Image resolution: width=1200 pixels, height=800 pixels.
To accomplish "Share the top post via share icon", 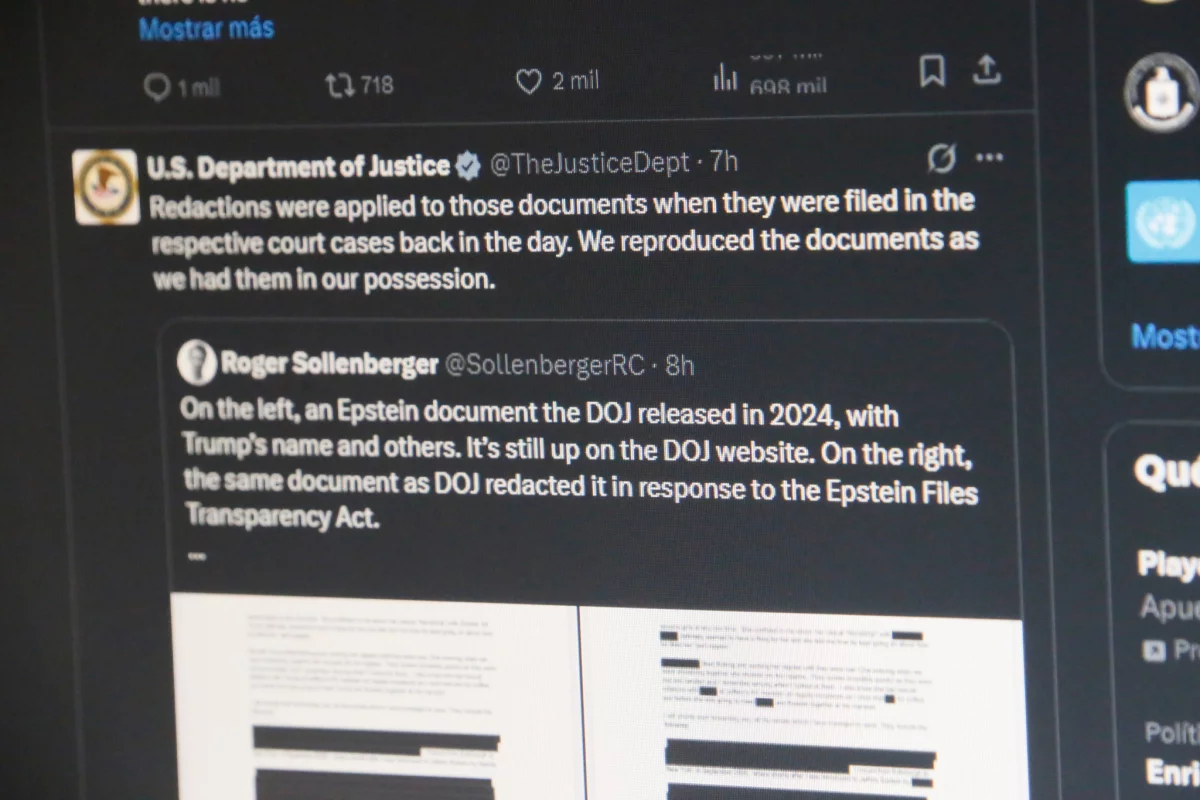I will pyautogui.click(x=987, y=69).
